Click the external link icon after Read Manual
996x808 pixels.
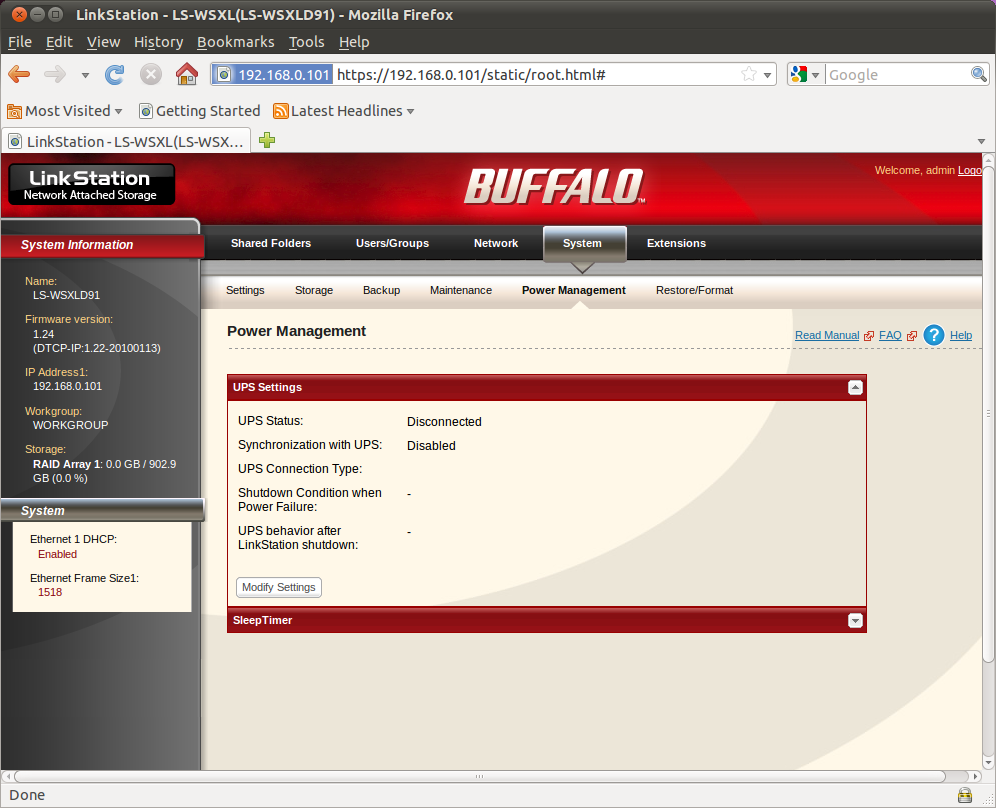click(869, 336)
